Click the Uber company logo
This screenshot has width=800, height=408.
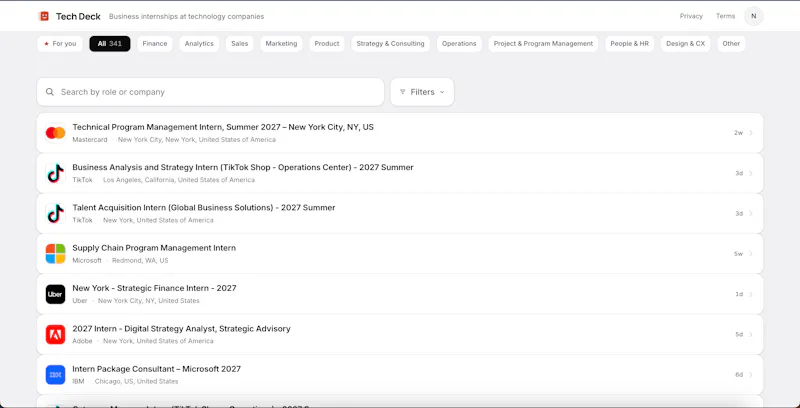pyautogui.click(x=55, y=294)
